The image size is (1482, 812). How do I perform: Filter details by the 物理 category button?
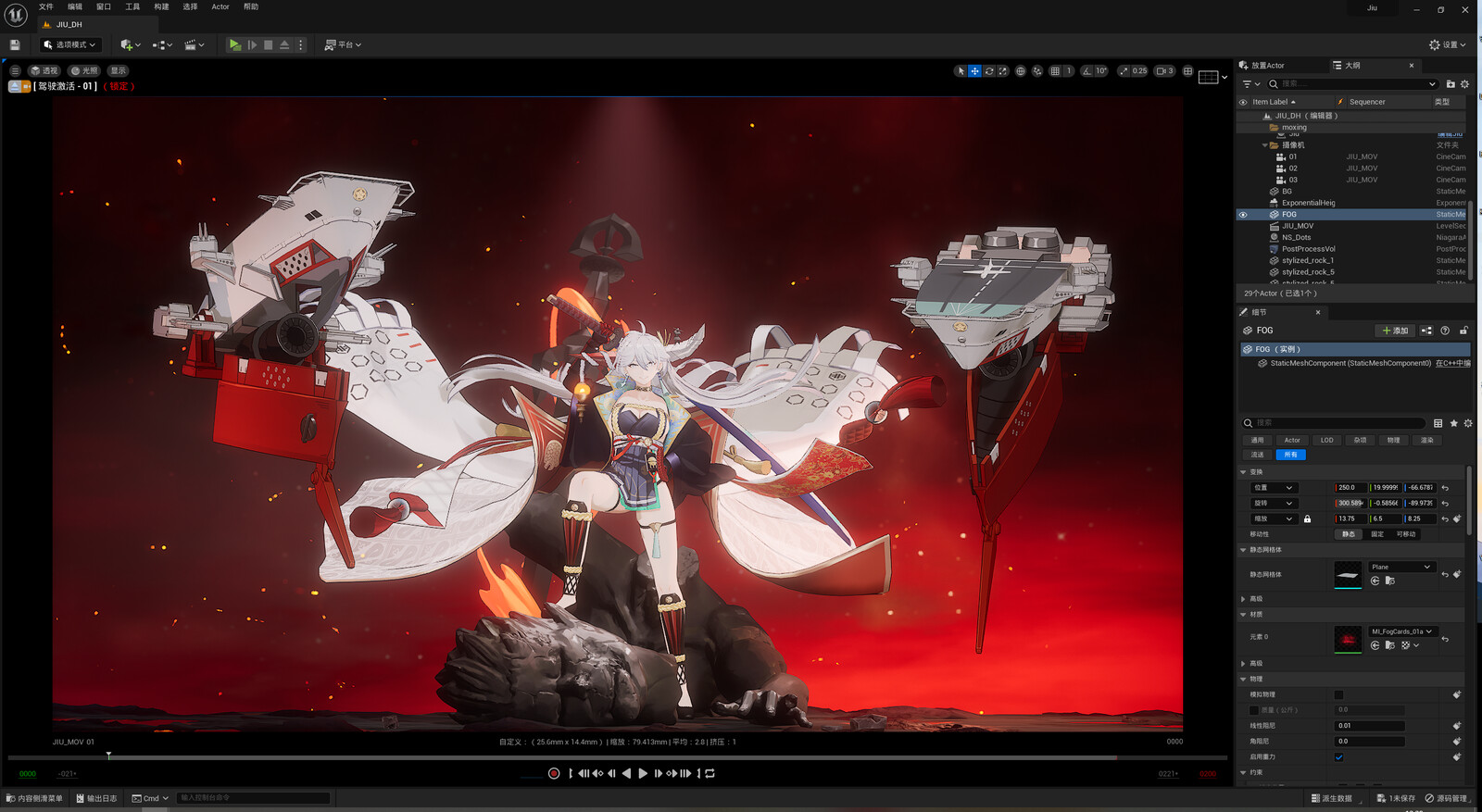click(x=1393, y=441)
